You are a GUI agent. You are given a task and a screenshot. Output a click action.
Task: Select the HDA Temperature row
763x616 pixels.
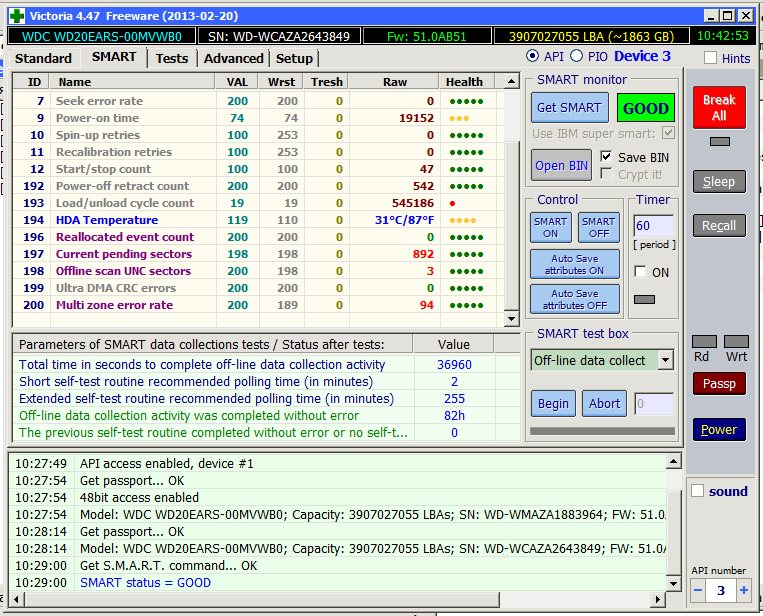pyautogui.click(x=258, y=220)
